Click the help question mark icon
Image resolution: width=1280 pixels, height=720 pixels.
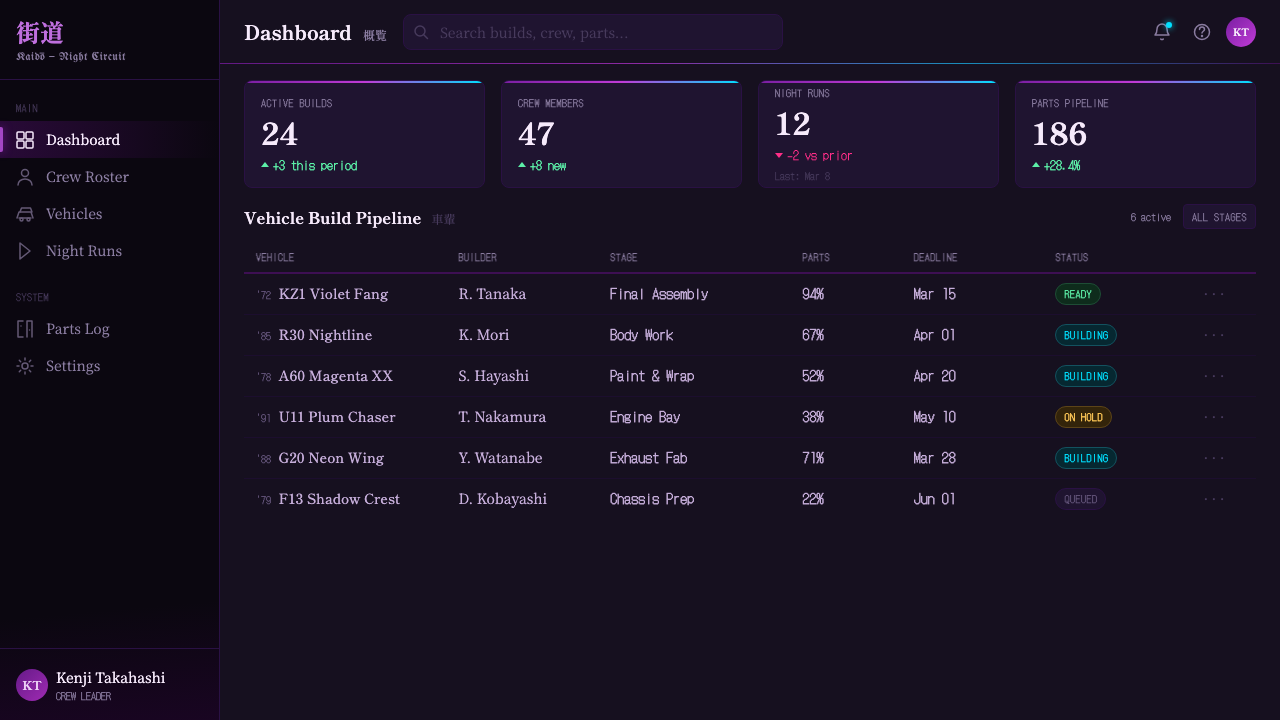coord(1202,32)
